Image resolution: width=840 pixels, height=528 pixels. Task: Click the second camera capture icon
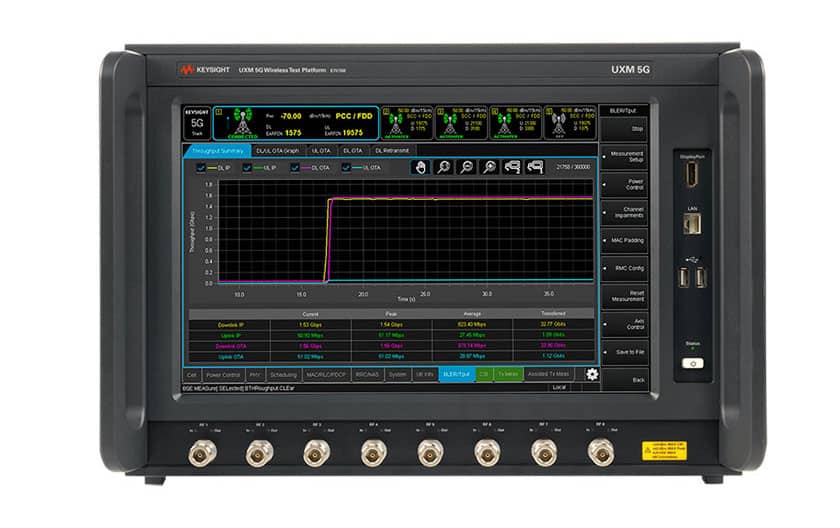[x=535, y=167]
